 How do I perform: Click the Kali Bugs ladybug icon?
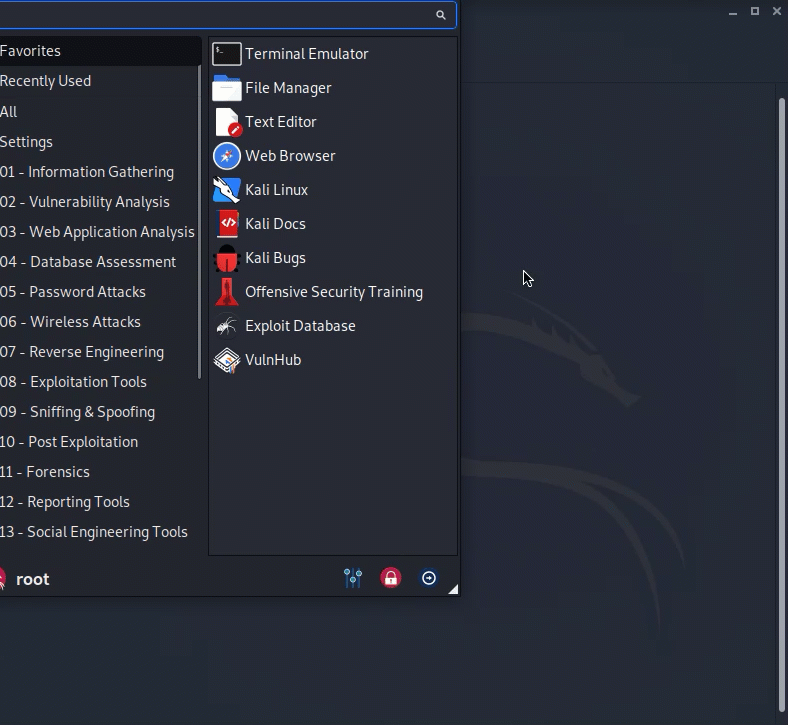[x=226, y=258]
